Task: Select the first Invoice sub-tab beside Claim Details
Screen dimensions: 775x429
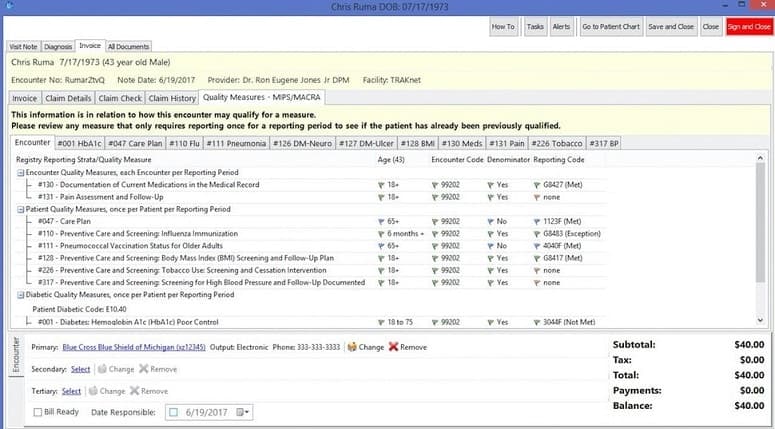Action: pyautogui.click(x=25, y=98)
